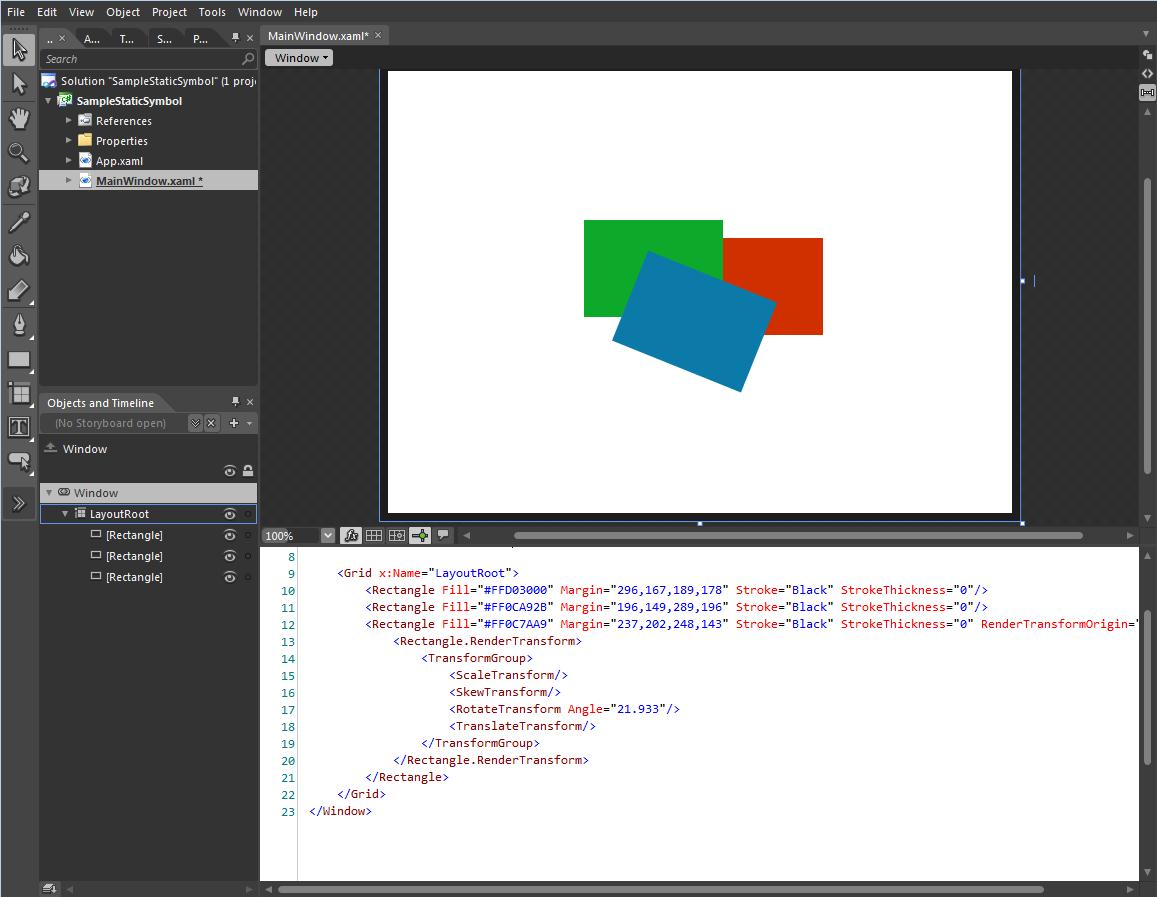Choose the Pen tool

(x=19, y=325)
